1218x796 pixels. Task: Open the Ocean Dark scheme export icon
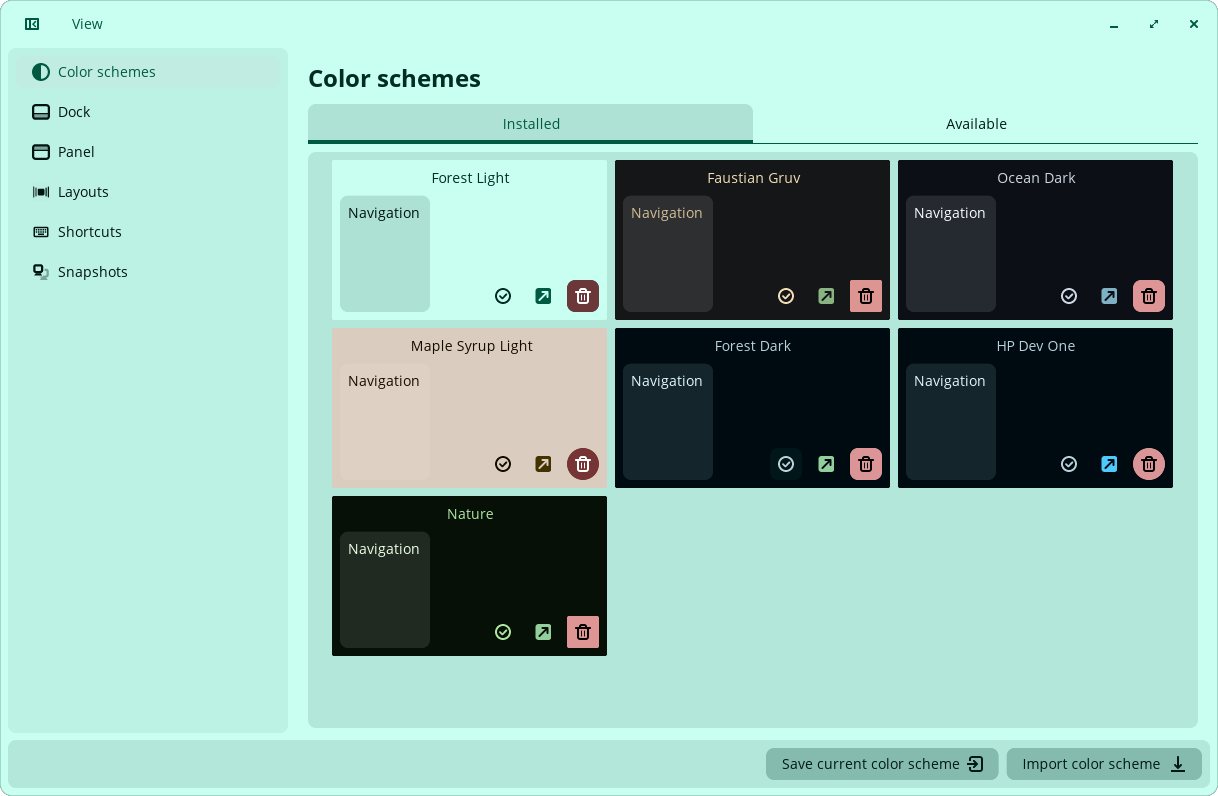(x=1109, y=296)
